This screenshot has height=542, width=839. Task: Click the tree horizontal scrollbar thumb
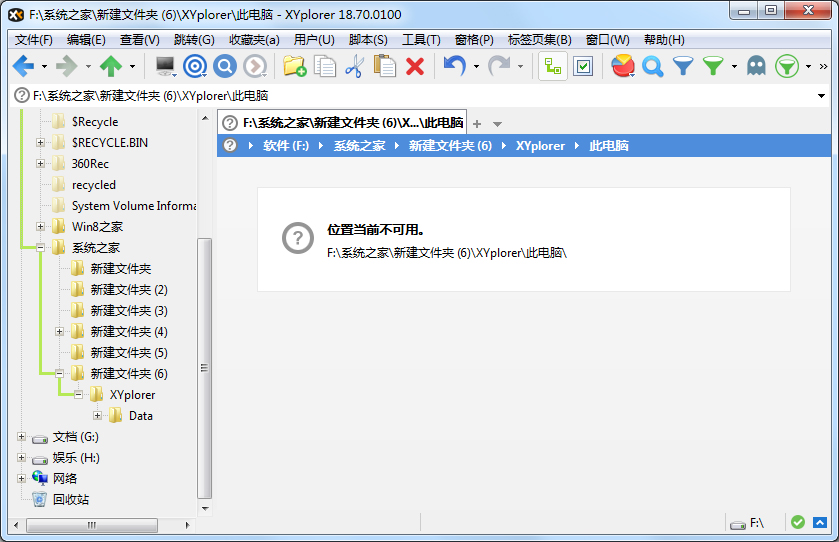point(92,525)
